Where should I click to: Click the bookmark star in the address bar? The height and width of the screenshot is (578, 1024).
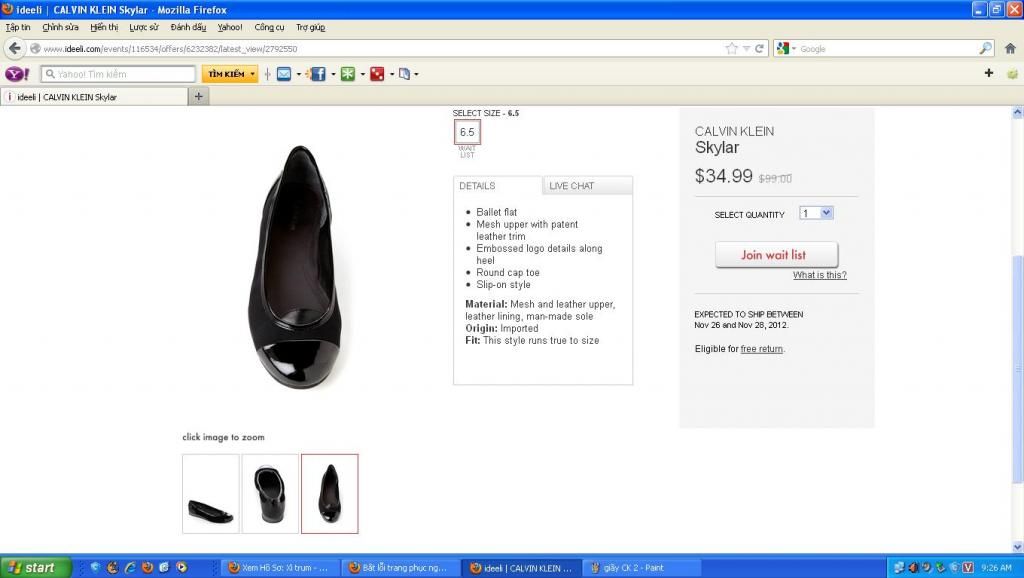click(x=731, y=48)
